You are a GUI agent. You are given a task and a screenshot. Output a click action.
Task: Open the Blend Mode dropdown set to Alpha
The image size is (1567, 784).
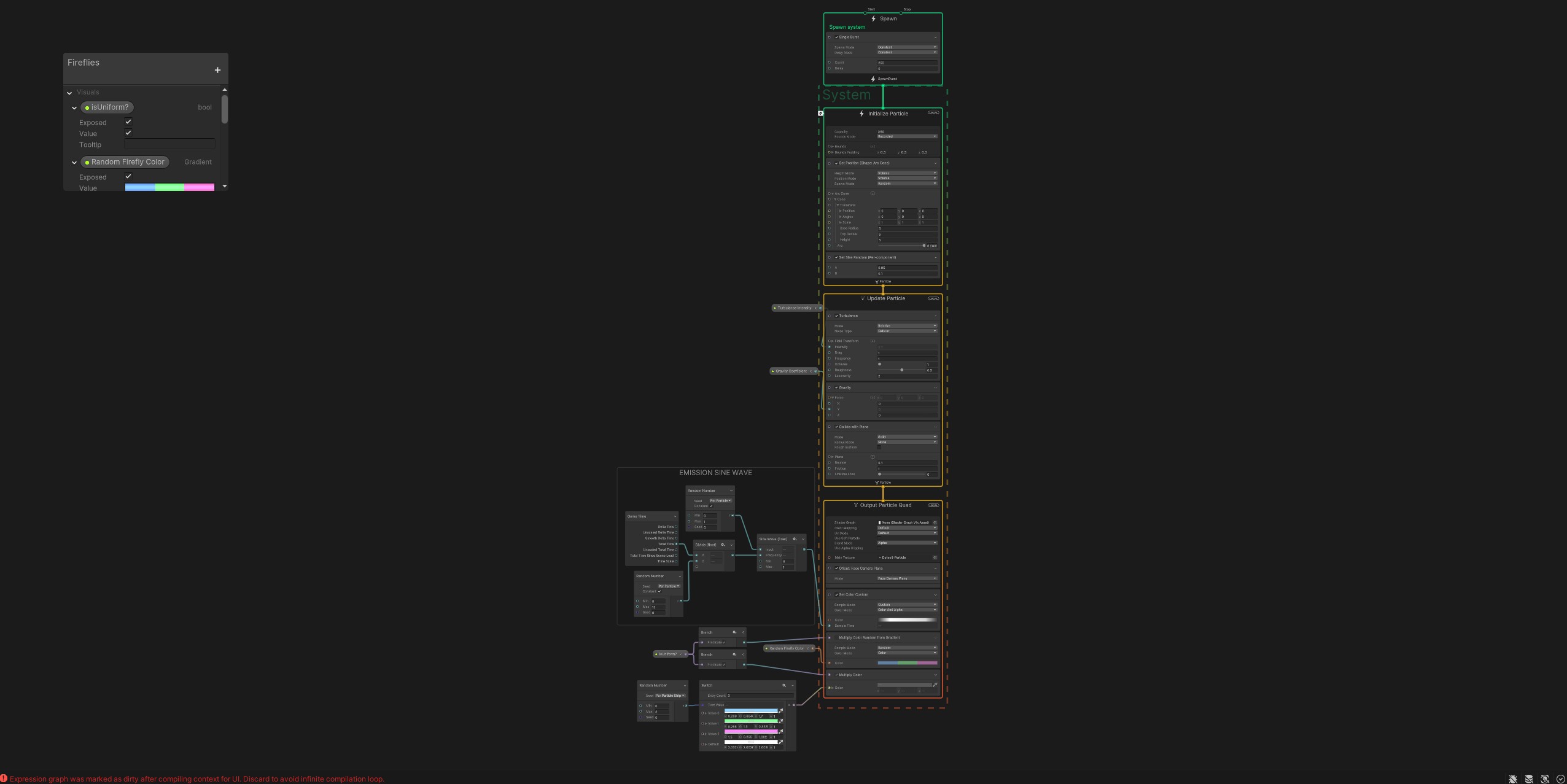pyautogui.click(x=907, y=543)
